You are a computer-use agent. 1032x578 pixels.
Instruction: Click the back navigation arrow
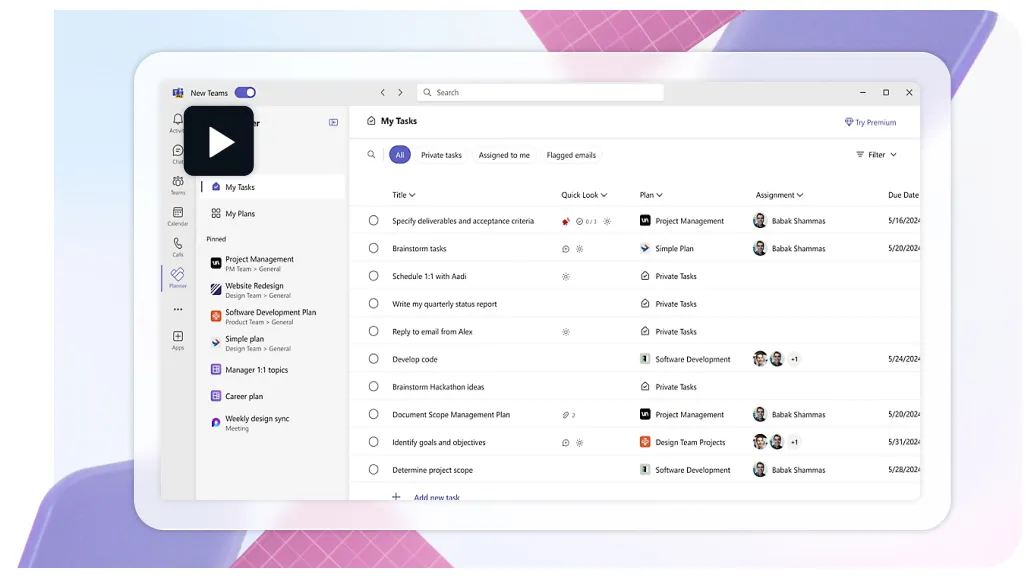(x=382, y=93)
